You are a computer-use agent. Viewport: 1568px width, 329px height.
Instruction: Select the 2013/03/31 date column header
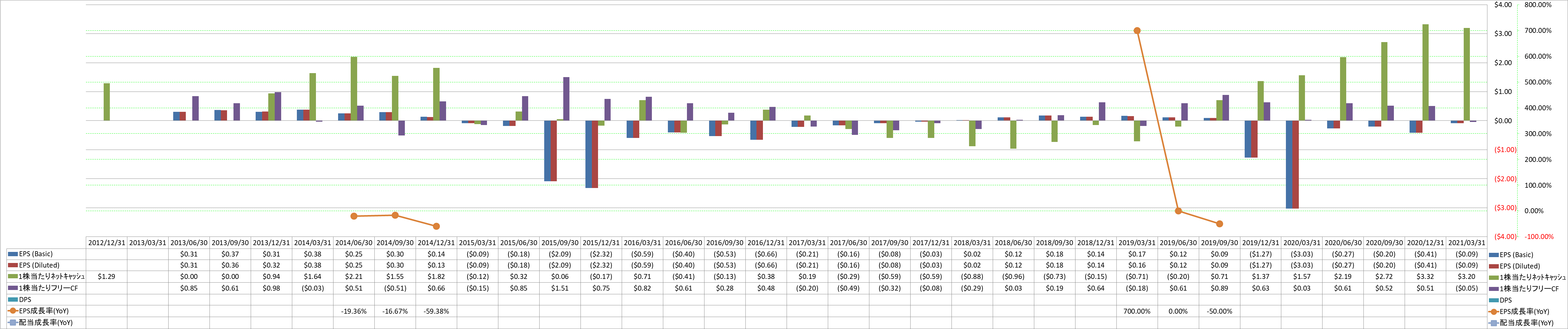pos(148,243)
